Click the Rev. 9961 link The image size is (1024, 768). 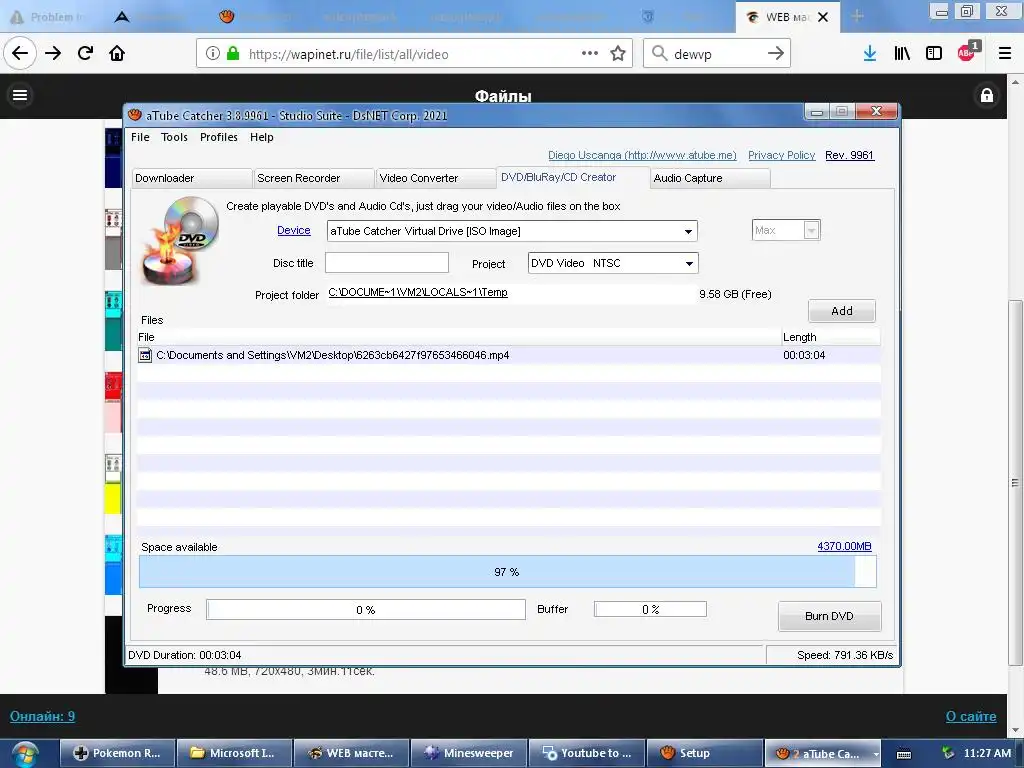(849, 155)
